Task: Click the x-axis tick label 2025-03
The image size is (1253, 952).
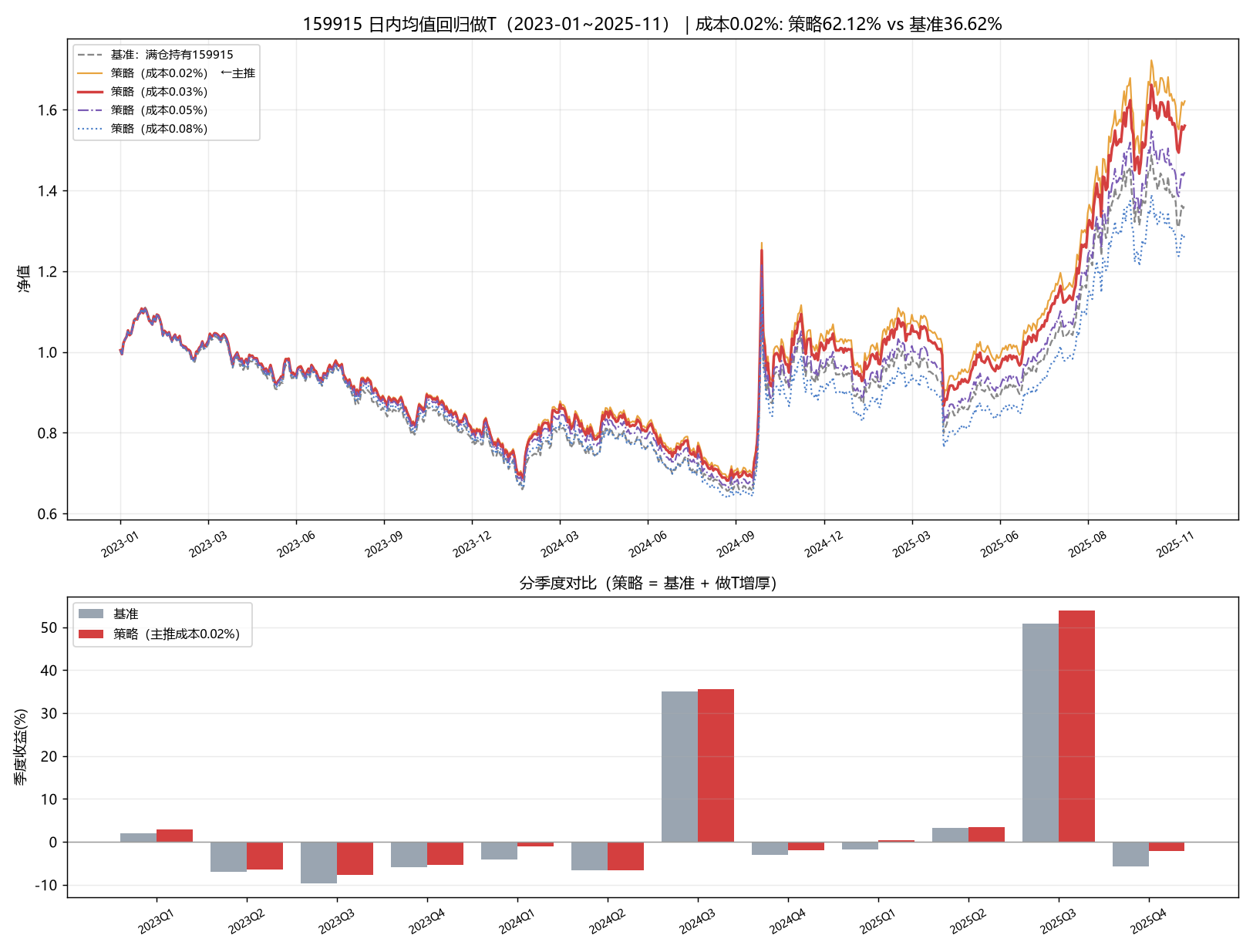Action: pos(911,544)
